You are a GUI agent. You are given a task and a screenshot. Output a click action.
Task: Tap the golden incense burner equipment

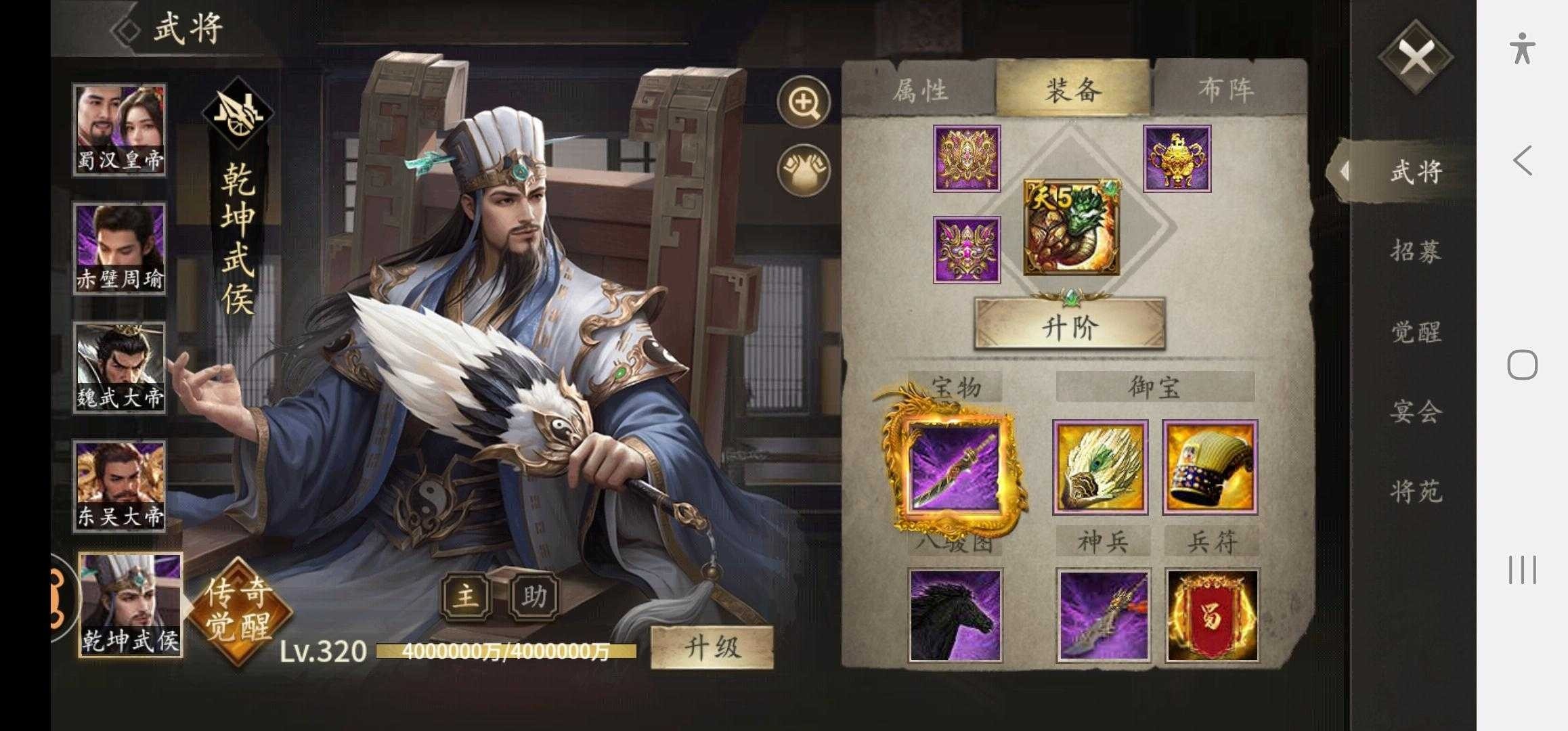pos(1177,159)
